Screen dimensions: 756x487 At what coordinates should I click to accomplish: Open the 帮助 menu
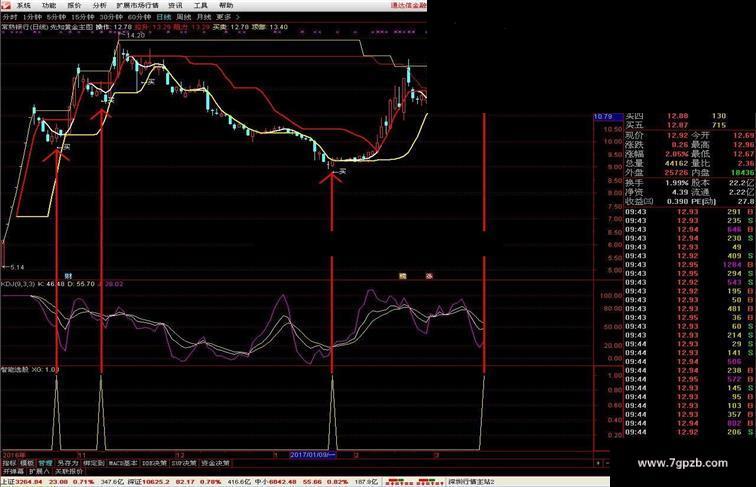226,6
